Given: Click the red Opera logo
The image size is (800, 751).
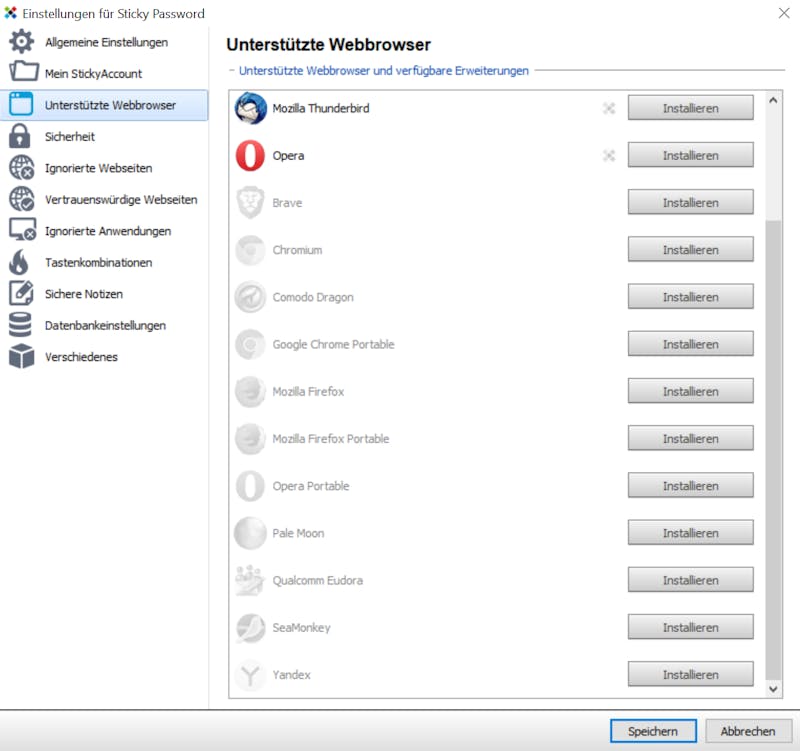Looking at the screenshot, I should coord(250,155).
